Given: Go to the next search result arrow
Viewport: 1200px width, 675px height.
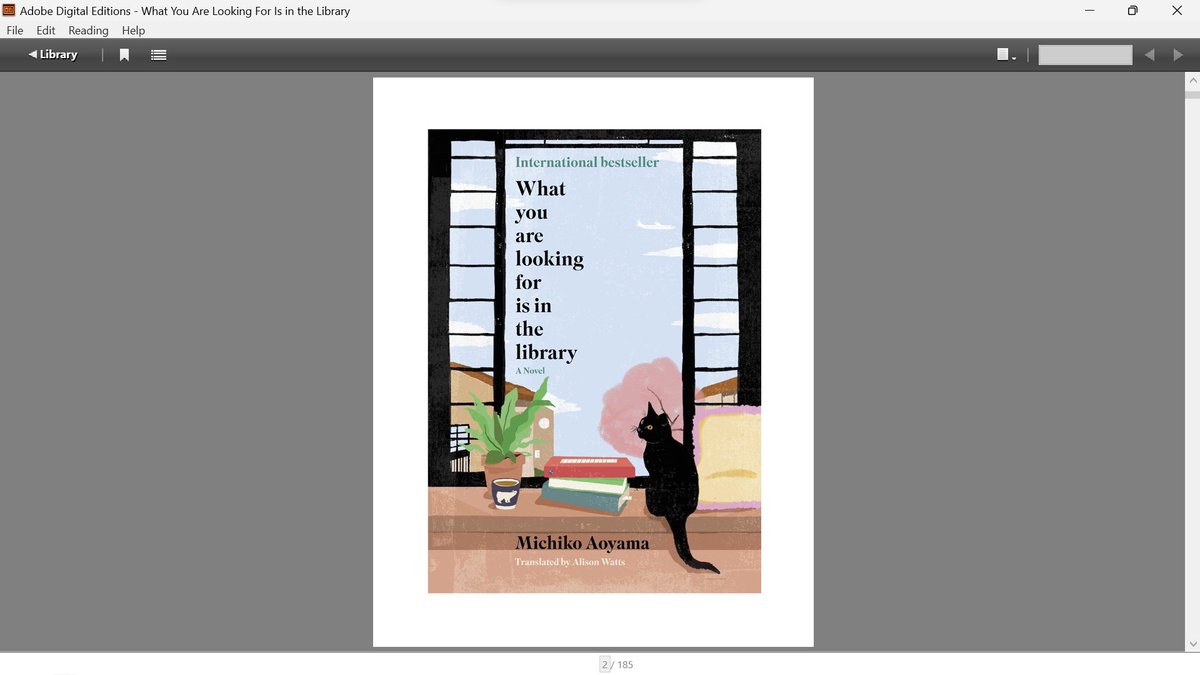Looking at the screenshot, I should [x=1177, y=55].
